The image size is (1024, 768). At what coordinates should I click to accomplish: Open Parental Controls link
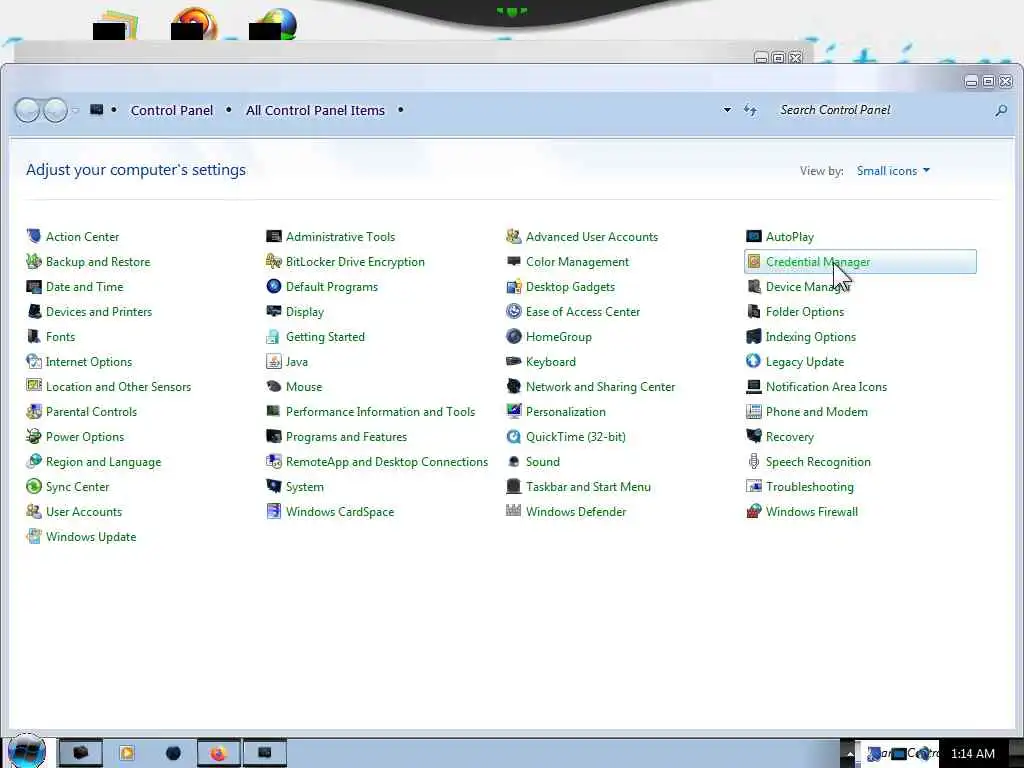pyautogui.click(x=91, y=411)
